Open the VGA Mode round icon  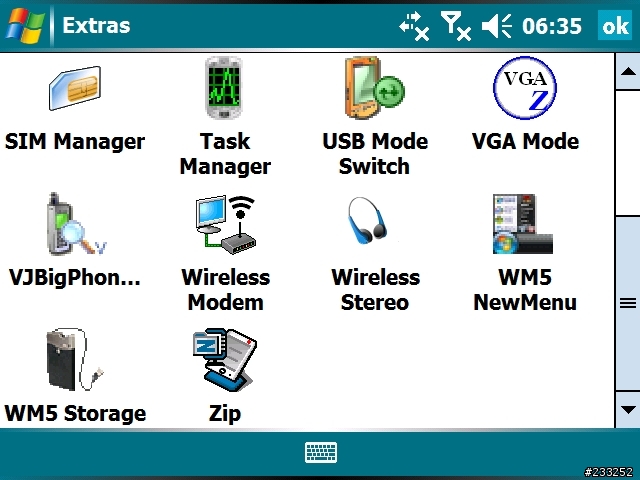pyautogui.click(x=525, y=88)
